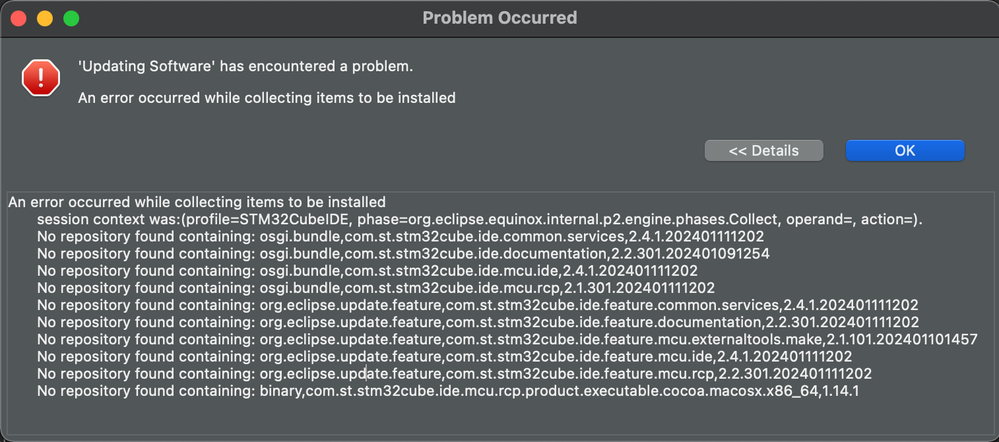Select first line in the details text area
The width and height of the screenshot is (999, 442).
[197, 203]
